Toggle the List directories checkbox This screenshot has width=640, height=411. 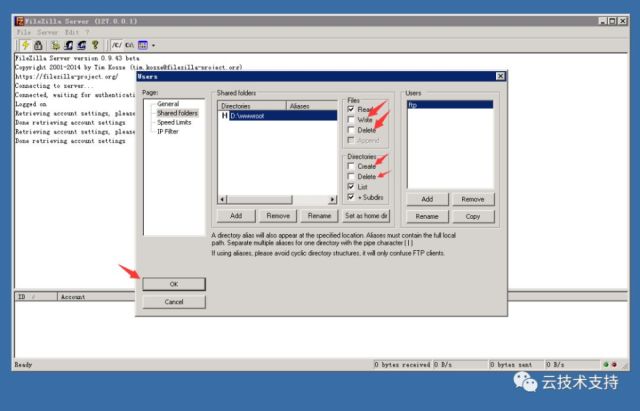pos(351,187)
